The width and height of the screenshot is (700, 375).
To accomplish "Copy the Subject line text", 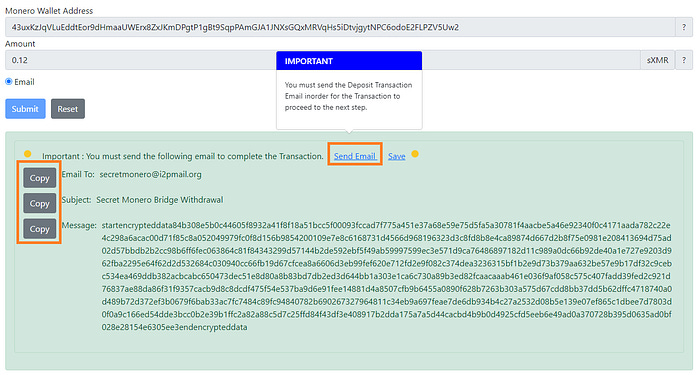I will (40, 204).
